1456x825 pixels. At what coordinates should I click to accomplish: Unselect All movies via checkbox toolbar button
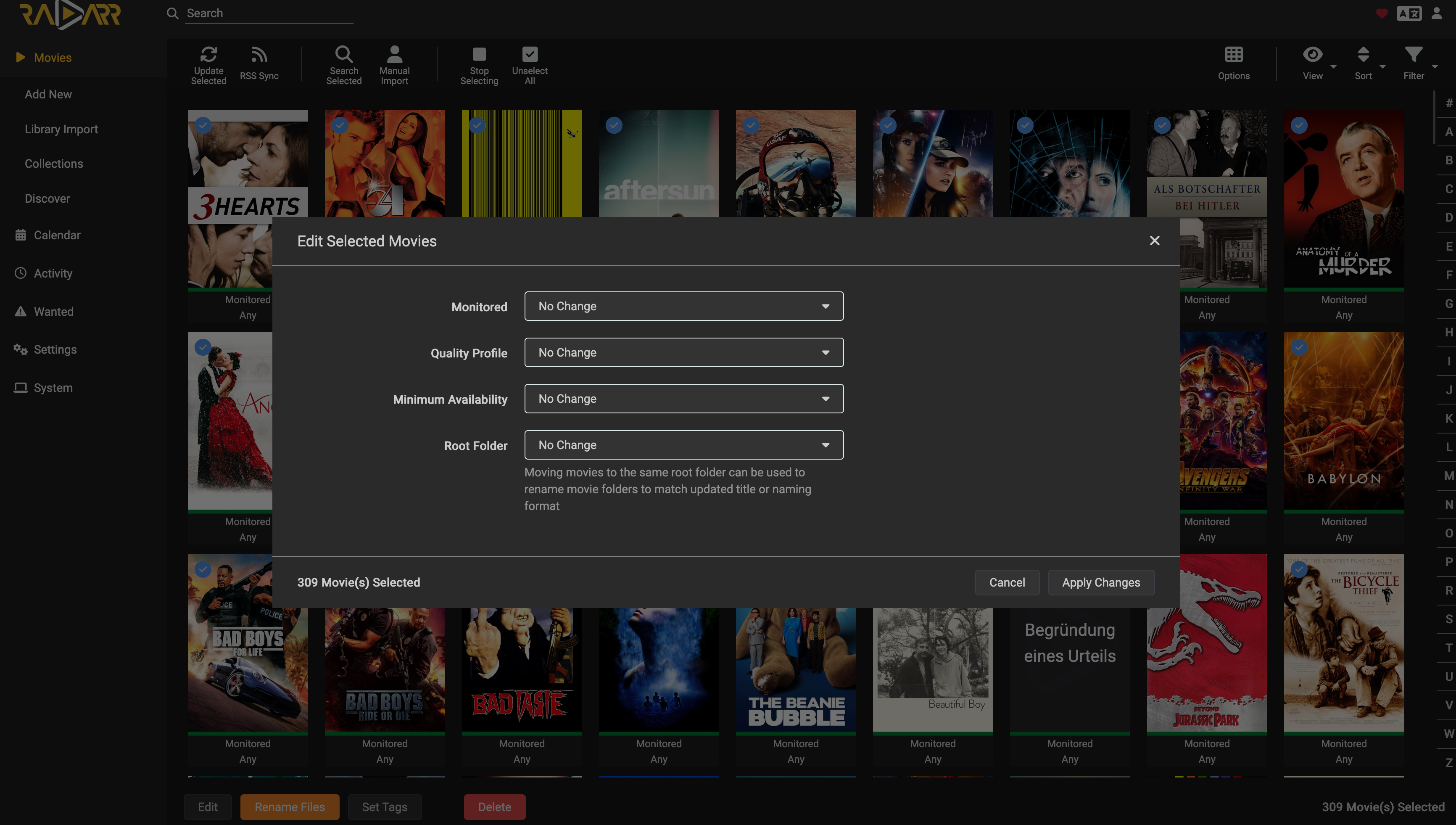click(x=530, y=65)
